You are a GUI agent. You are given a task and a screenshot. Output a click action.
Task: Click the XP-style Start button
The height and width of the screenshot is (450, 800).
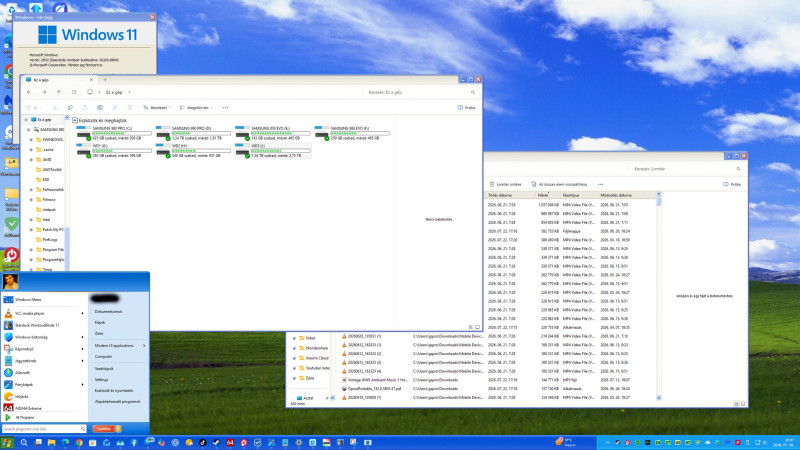coord(7,443)
